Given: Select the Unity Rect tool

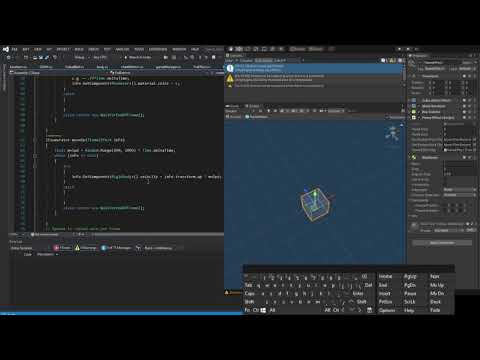Looking at the screenshot, I should [x=264, y=49].
